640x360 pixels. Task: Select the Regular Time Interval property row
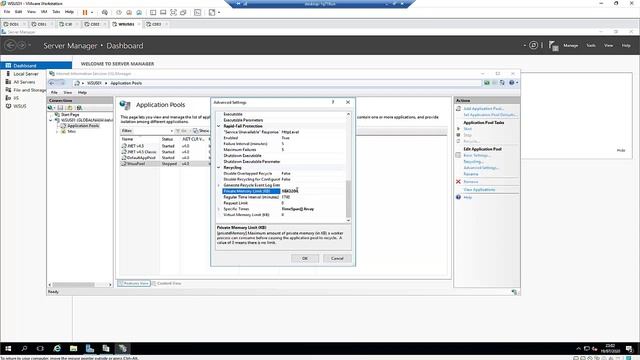284,197
